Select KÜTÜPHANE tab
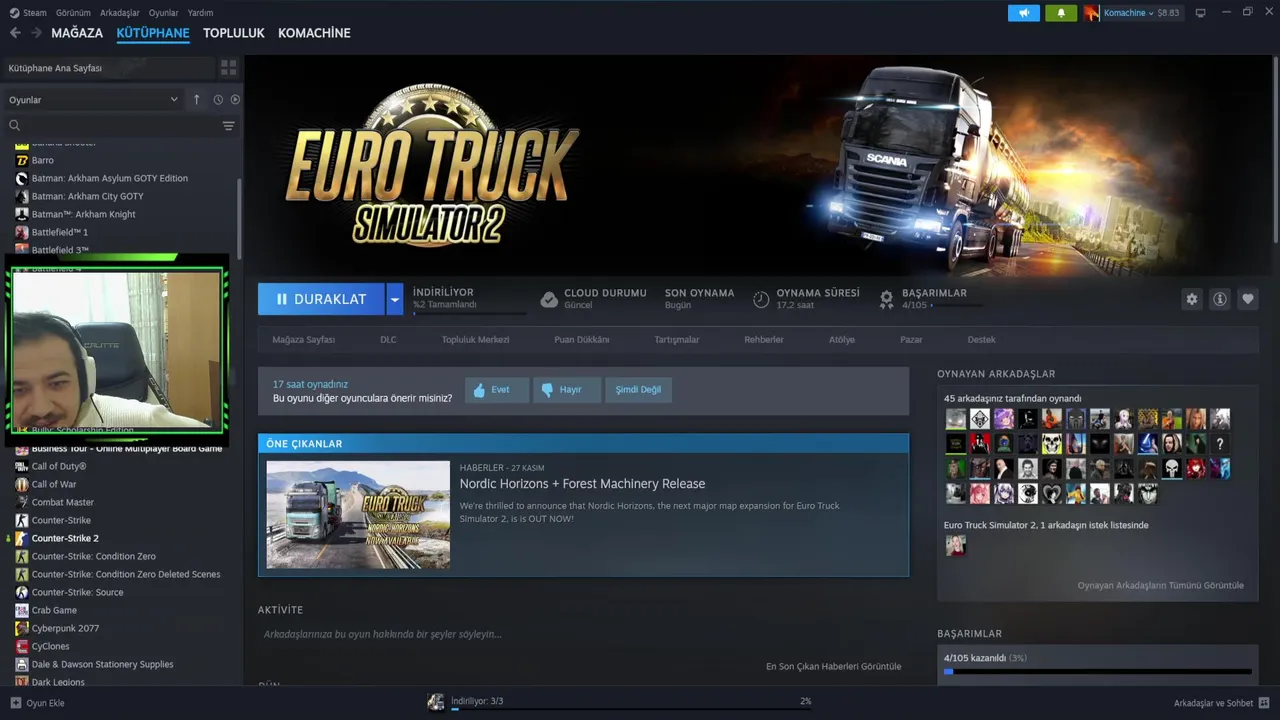 click(153, 33)
